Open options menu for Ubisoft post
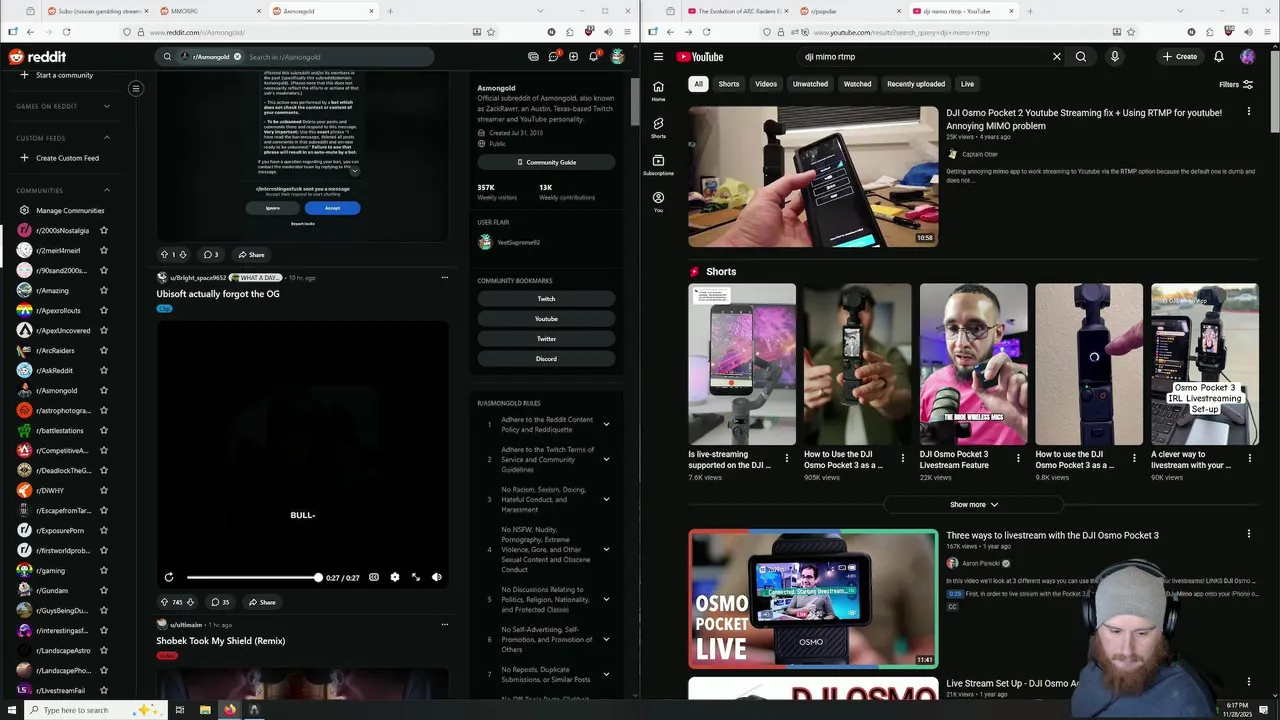Viewport: 1280px width, 720px height. tap(445, 277)
